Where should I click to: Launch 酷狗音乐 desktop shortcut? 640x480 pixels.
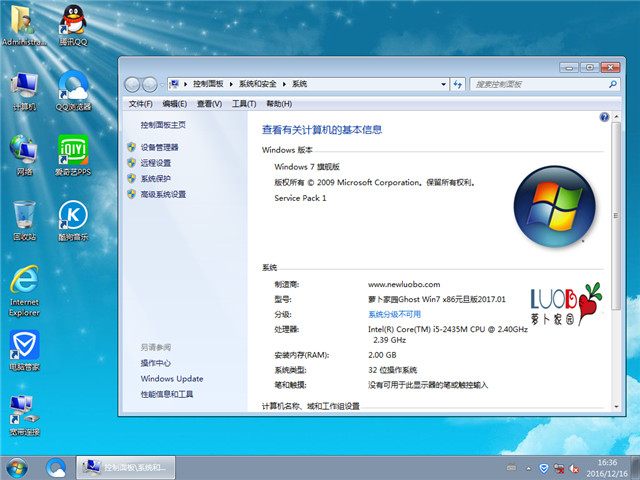(73, 220)
